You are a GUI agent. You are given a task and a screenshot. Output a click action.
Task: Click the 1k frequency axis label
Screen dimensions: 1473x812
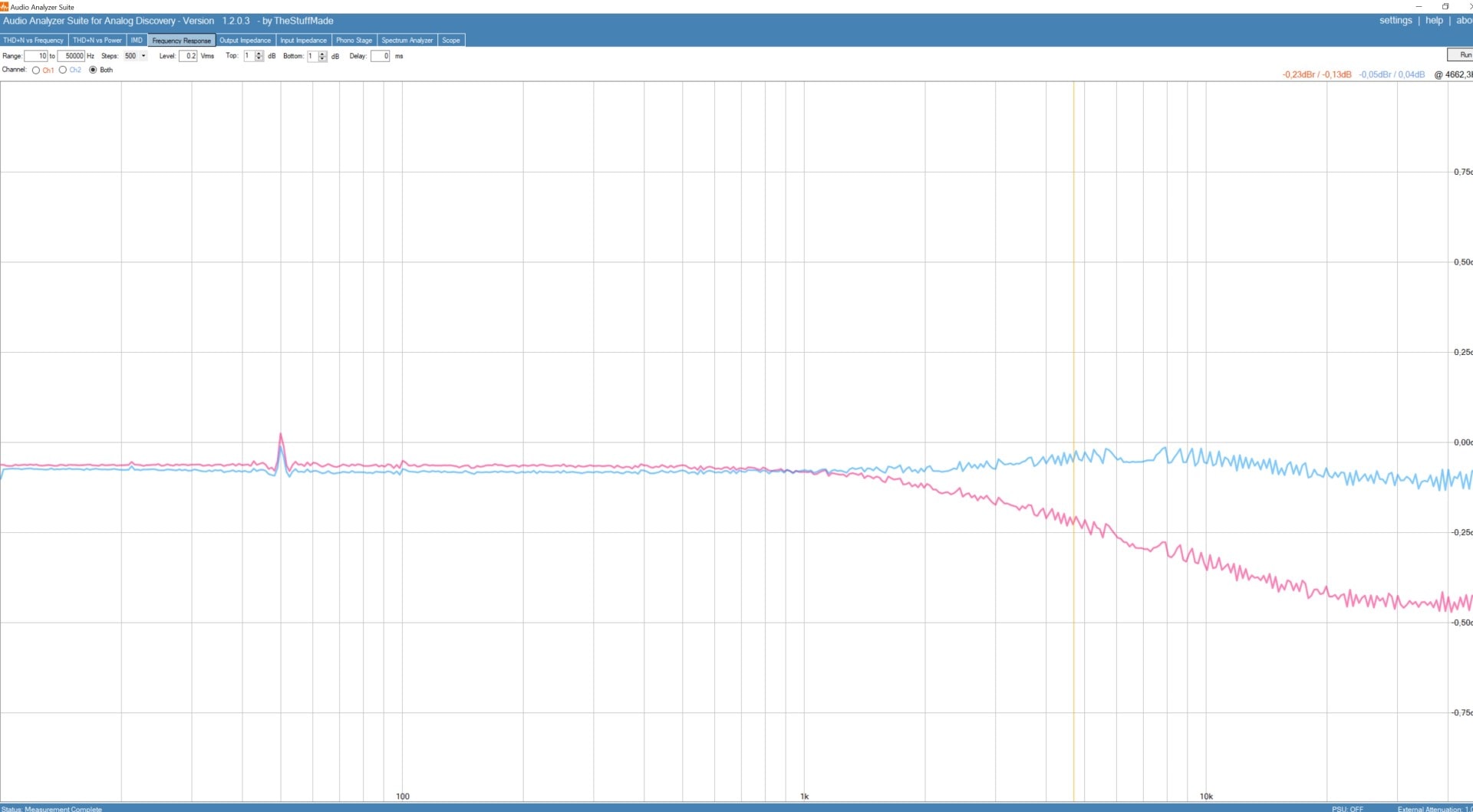tap(804, 796)
